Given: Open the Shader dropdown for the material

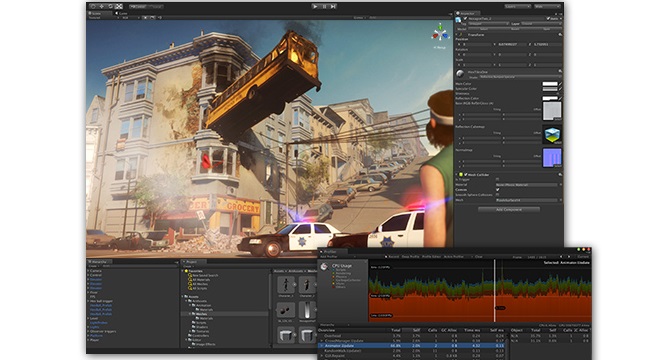Looking at the screenshot, I should [520, 77].
